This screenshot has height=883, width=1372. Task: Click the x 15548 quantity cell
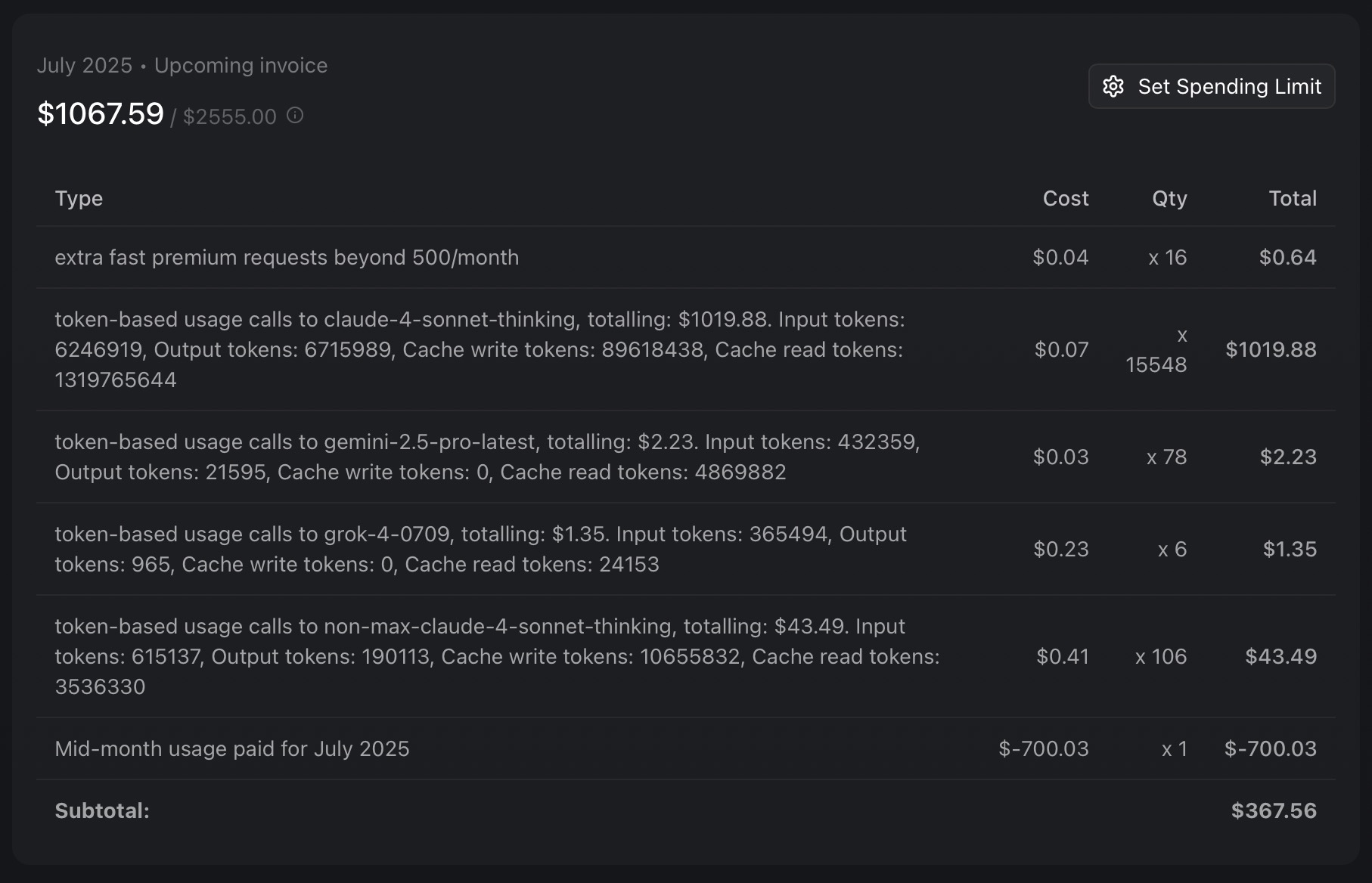(x=1156, y=350)
